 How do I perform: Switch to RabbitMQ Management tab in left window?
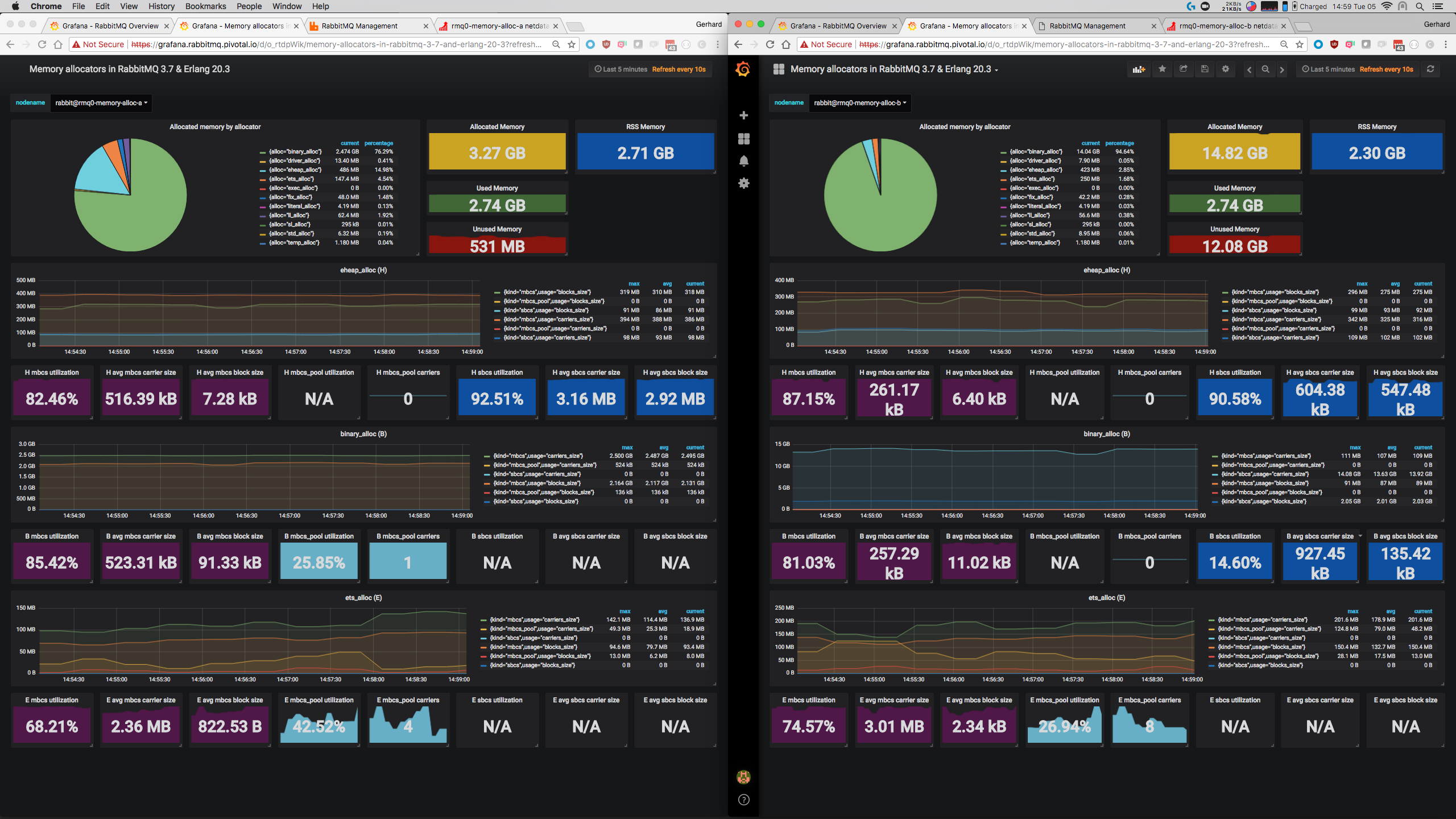(x=367, y=26)
